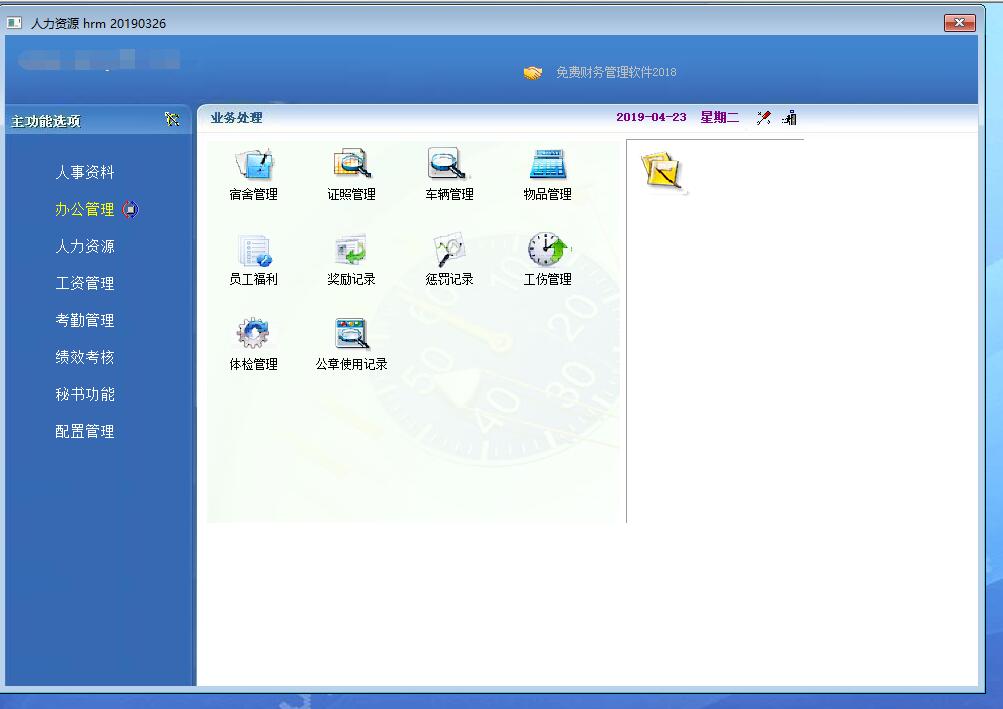1003x709 pixels.
Task: Open the 公章使用记录 seal usage icon
Action: click(x=351, y=334)
